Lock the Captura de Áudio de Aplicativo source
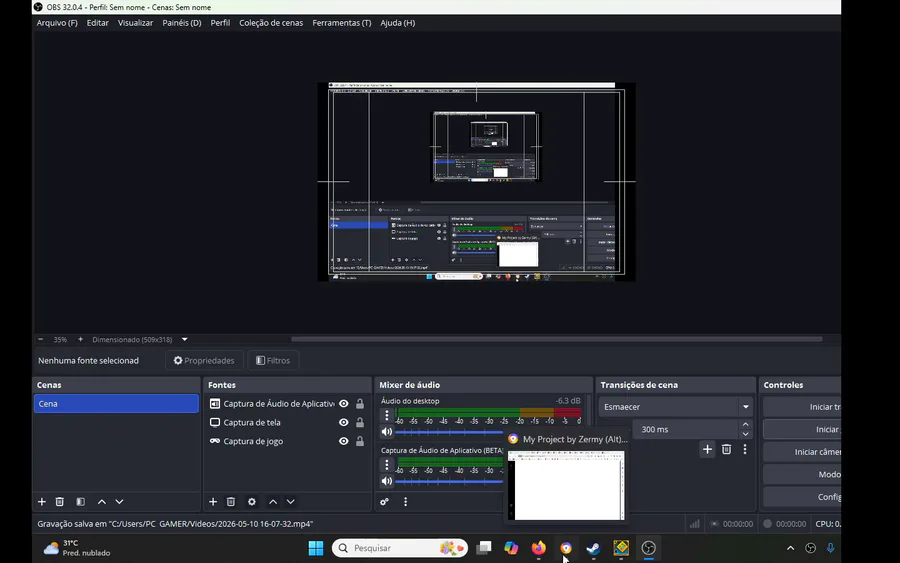The image size is (900, 563). click(360, 404)
